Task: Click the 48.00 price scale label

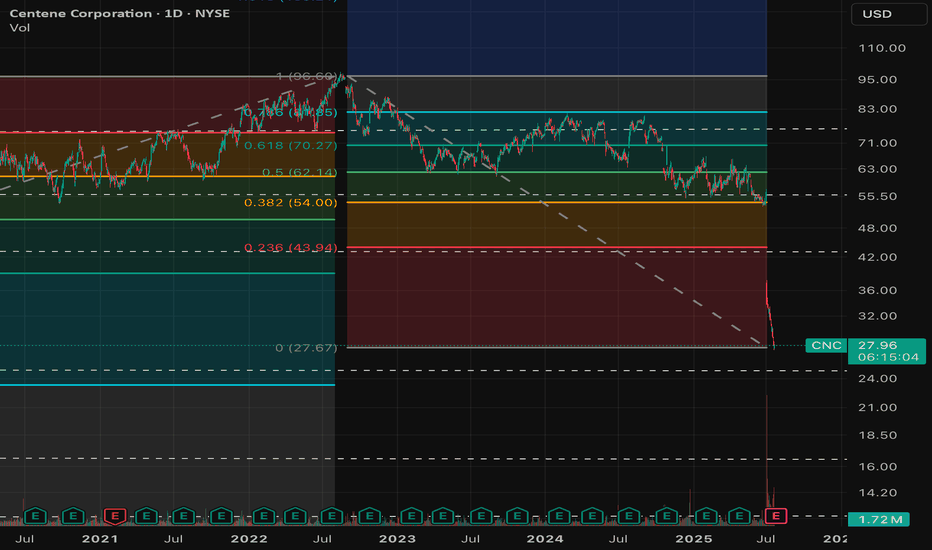Action: coord(877,228)
